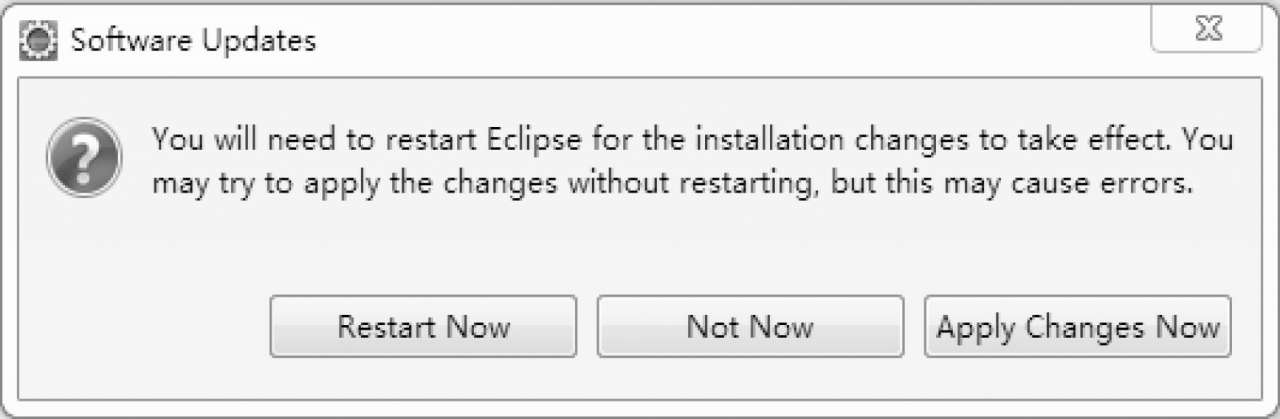Image resolution: width=1280 pixels, height=419 pixels.
Task: Select Apply Changes Now button
Action: click(1078, 326)
